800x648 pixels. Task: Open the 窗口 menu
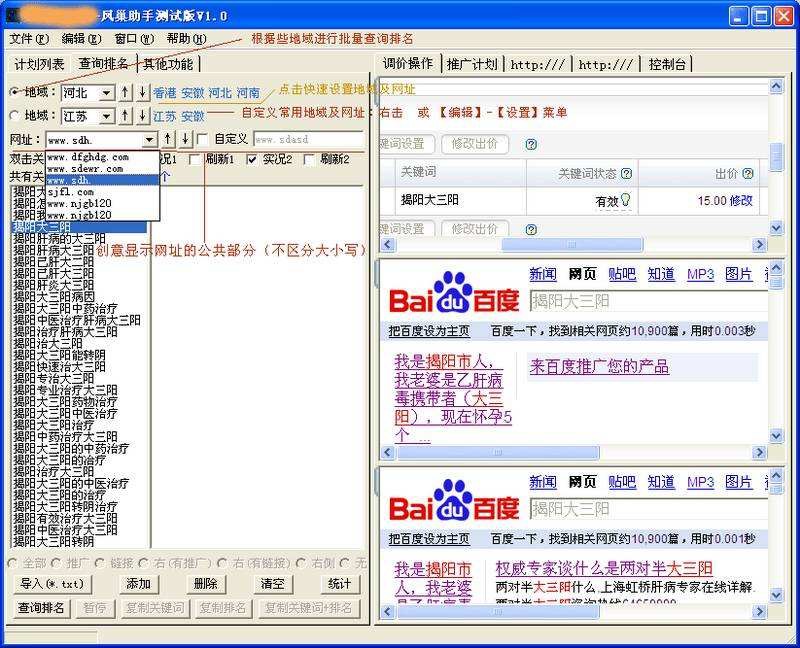[x=134, y=39]
